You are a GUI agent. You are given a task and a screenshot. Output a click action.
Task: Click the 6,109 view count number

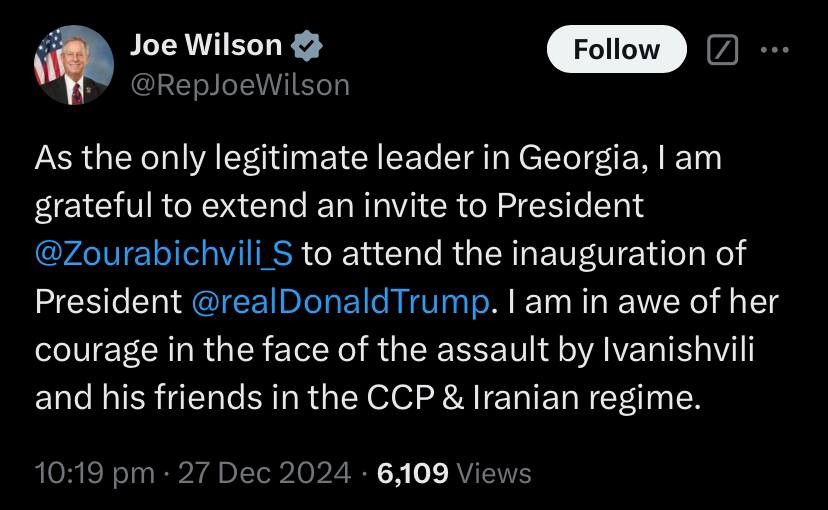tap(412, 472)
